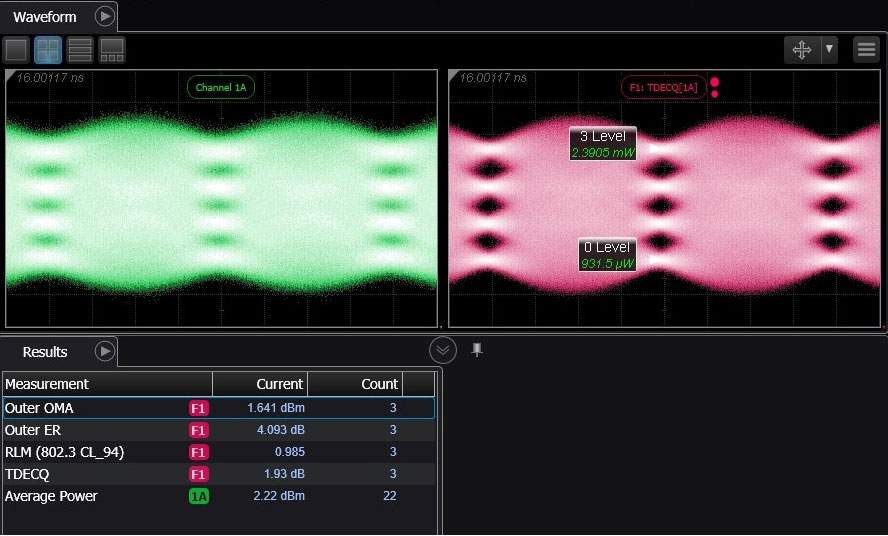The height and width of the screenshot is (536, 888).
Task: Select the four-quadrant grid layout icon
Action: coord(48,50)
